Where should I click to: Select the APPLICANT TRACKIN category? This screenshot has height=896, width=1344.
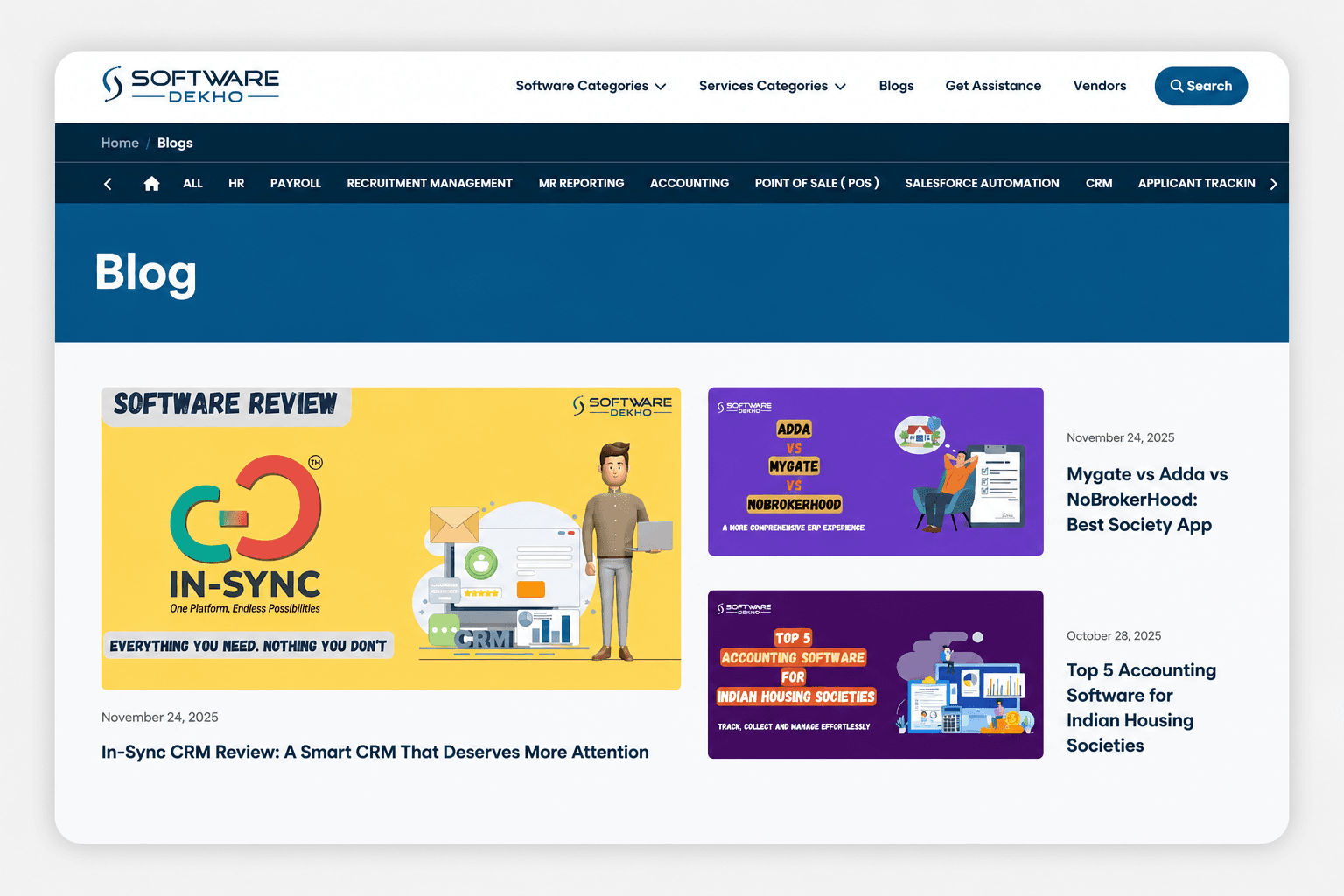pos(1197,183)
